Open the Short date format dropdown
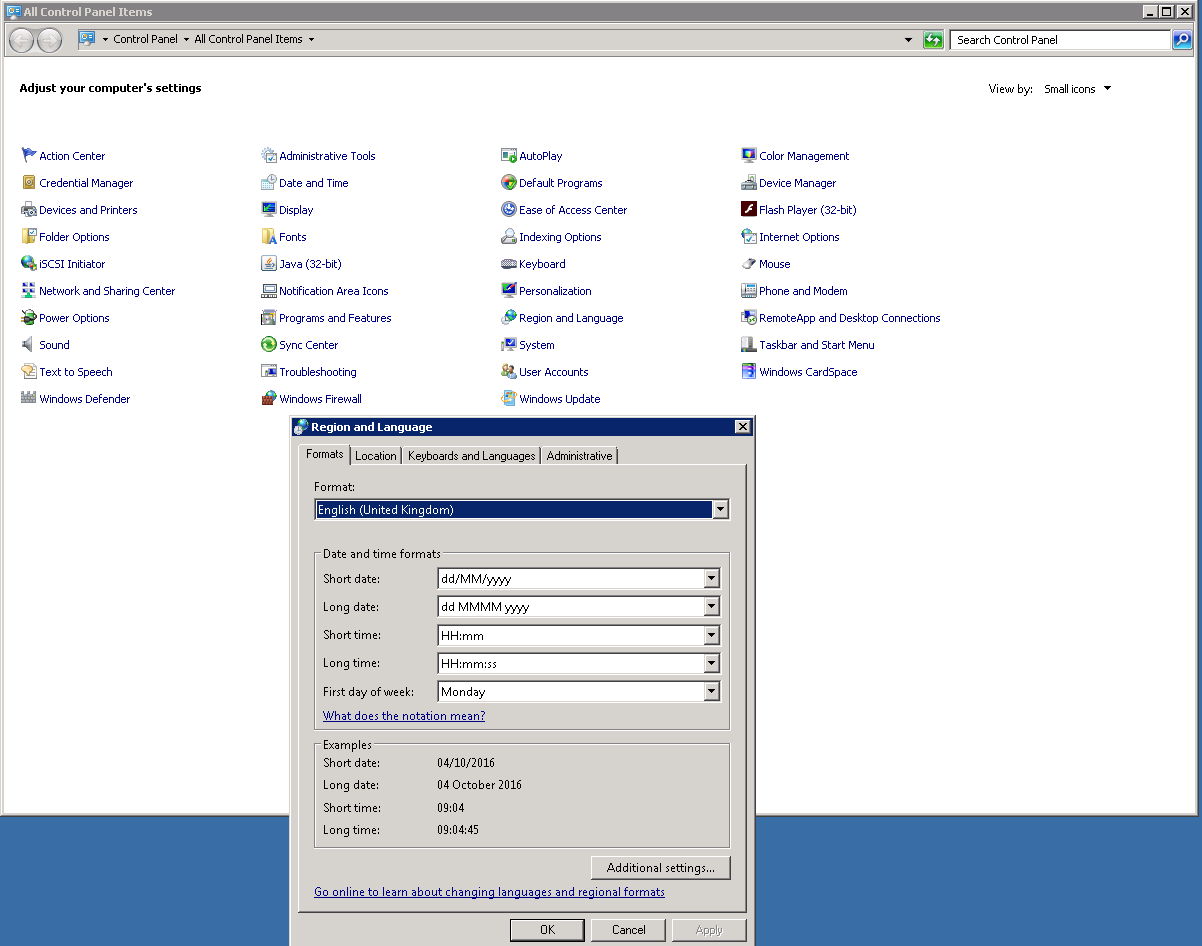1202x946 pixels. pos(711,579)
